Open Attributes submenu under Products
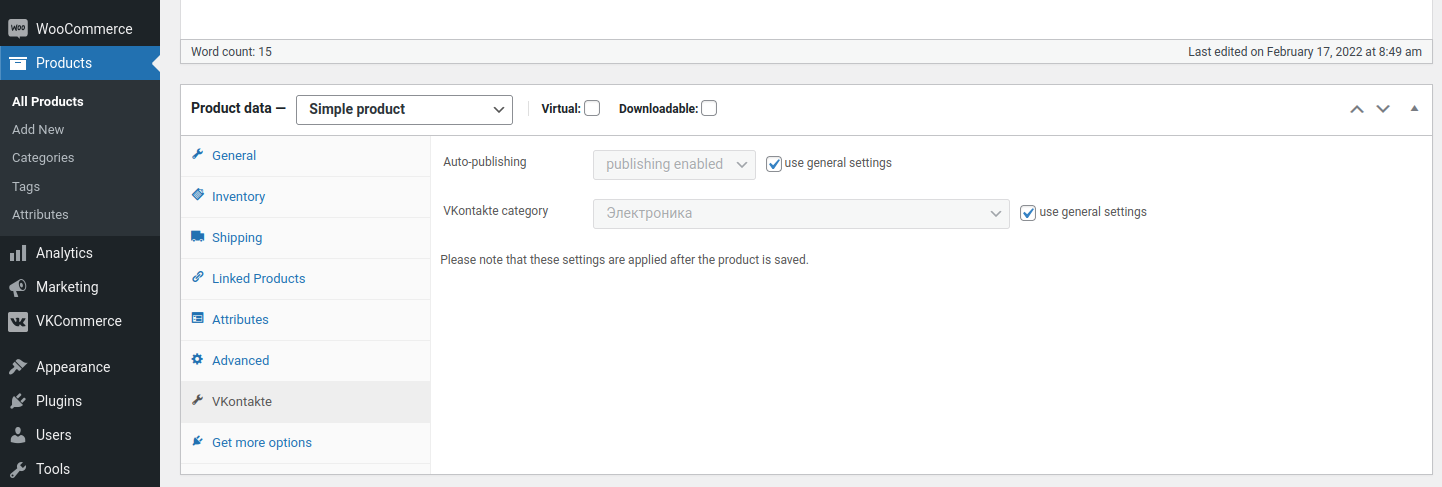This screenshot has width=1442, height=487. [40, 214]
